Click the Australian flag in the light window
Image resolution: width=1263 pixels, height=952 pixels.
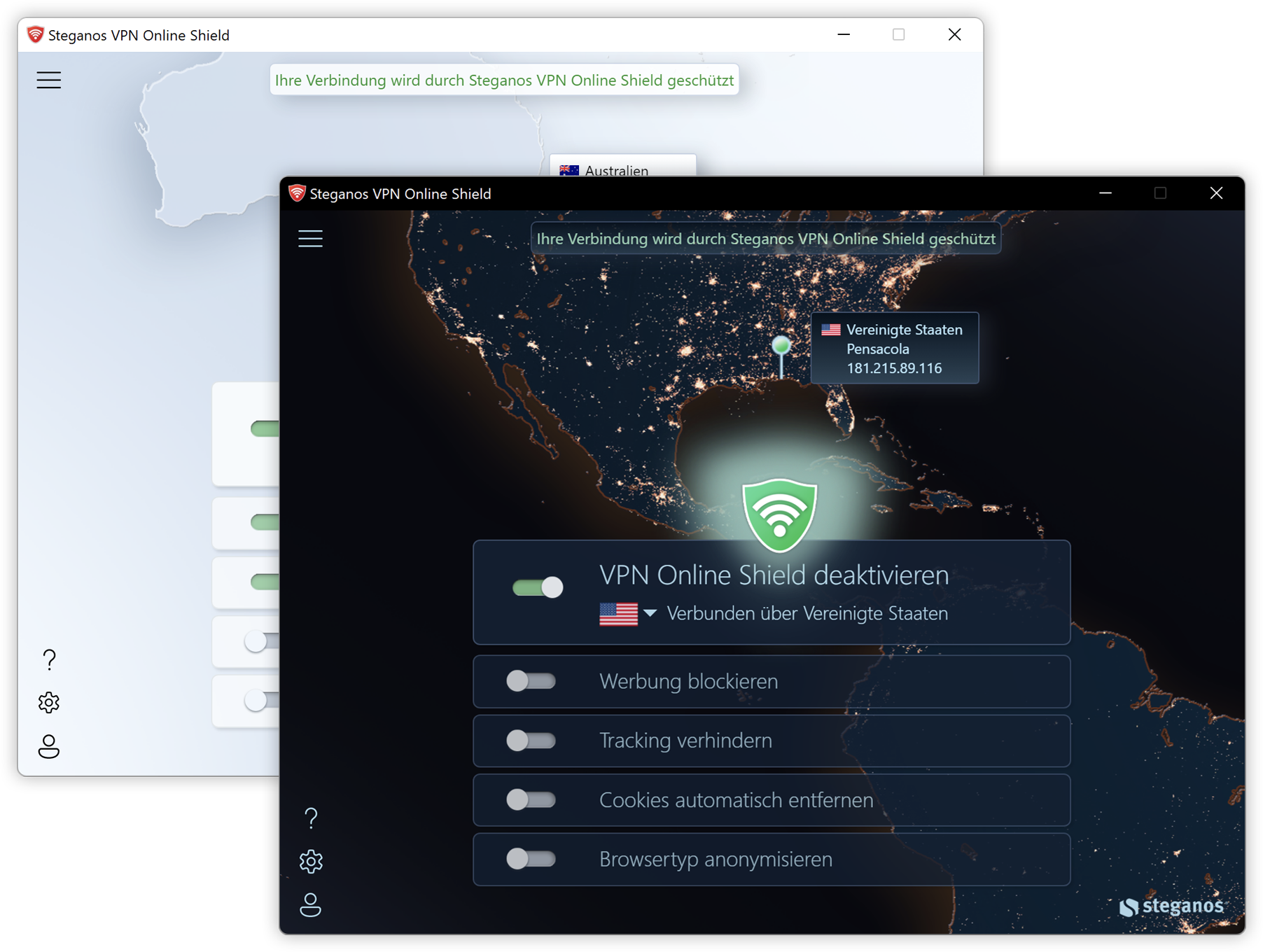[x=569, y=170]
